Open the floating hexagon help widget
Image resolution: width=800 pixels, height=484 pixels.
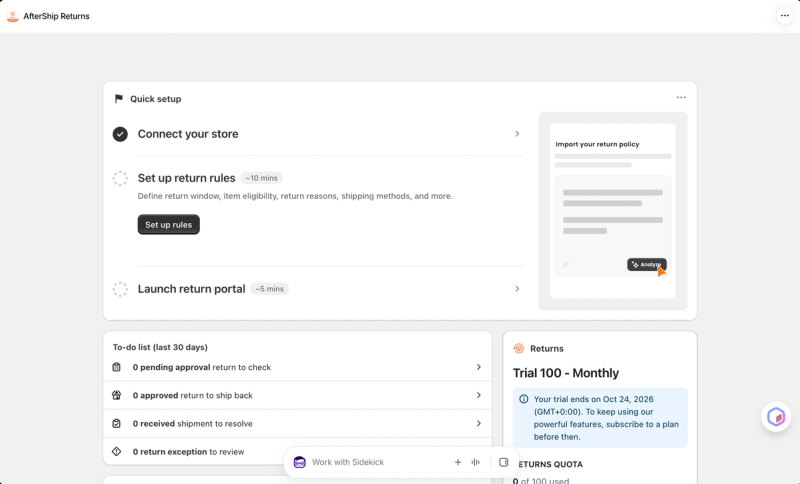pos(776,417)
